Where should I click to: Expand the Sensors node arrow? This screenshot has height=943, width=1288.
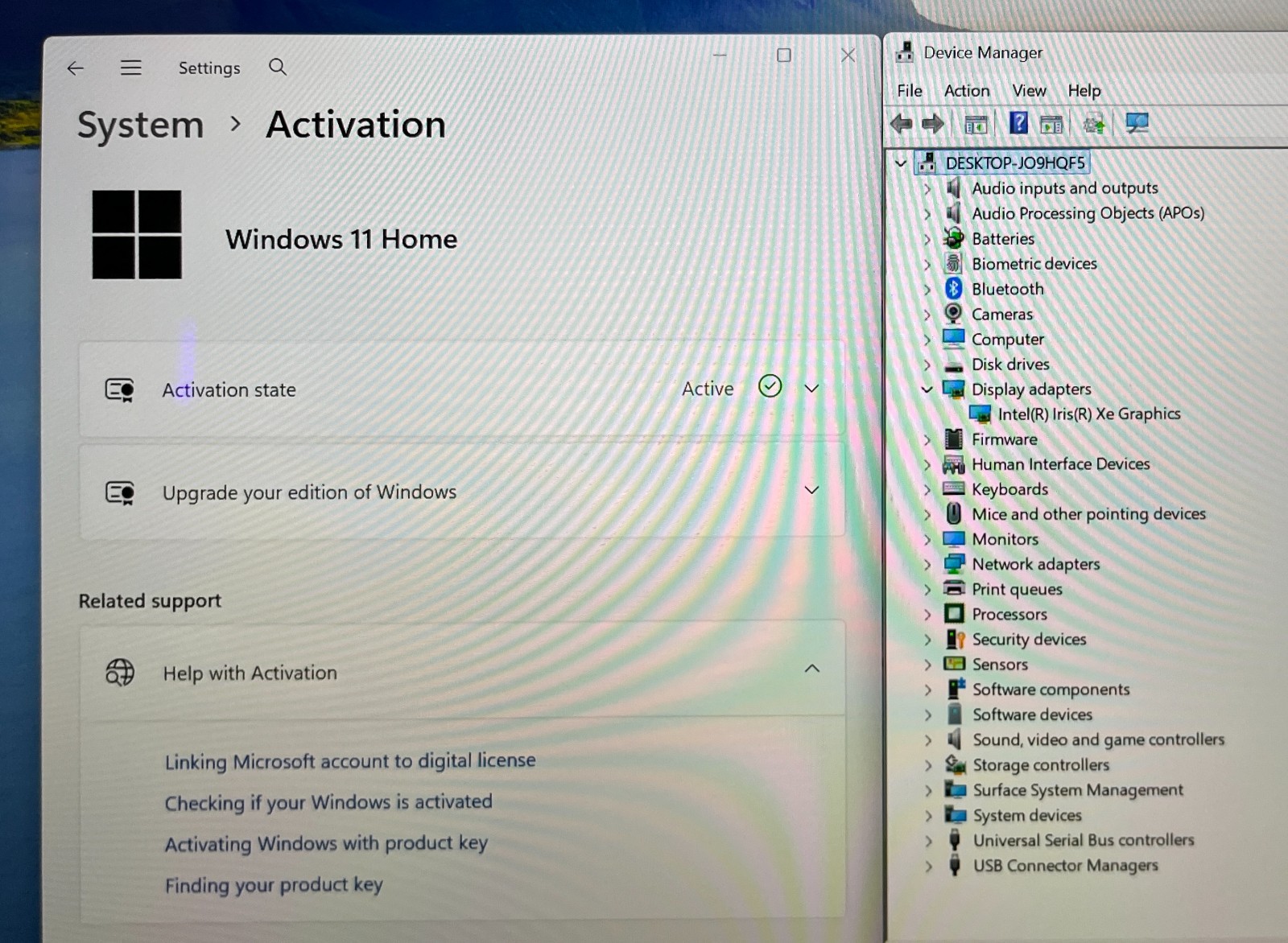[928, 665]
